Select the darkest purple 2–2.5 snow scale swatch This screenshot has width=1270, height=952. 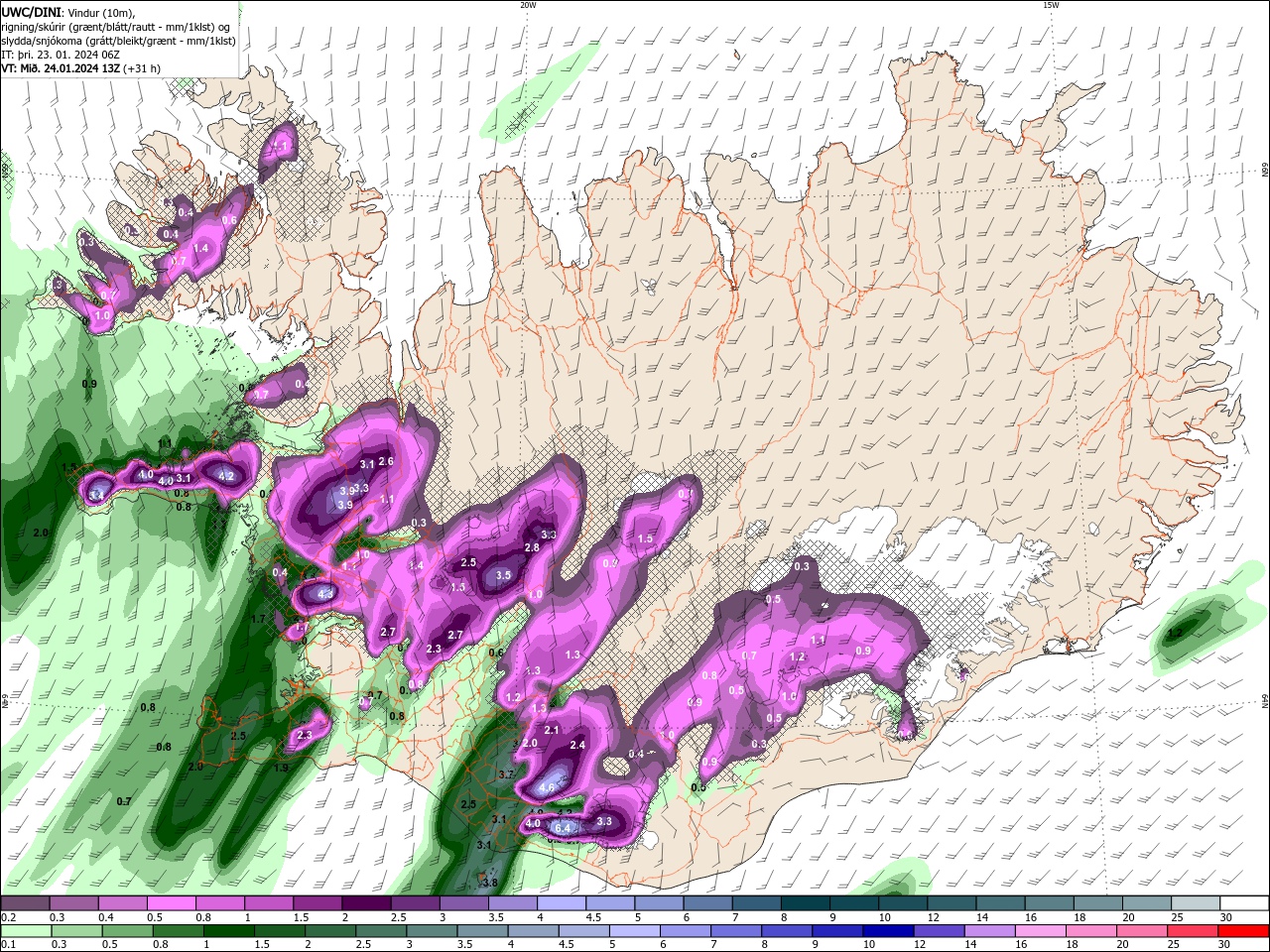(366, 903)
